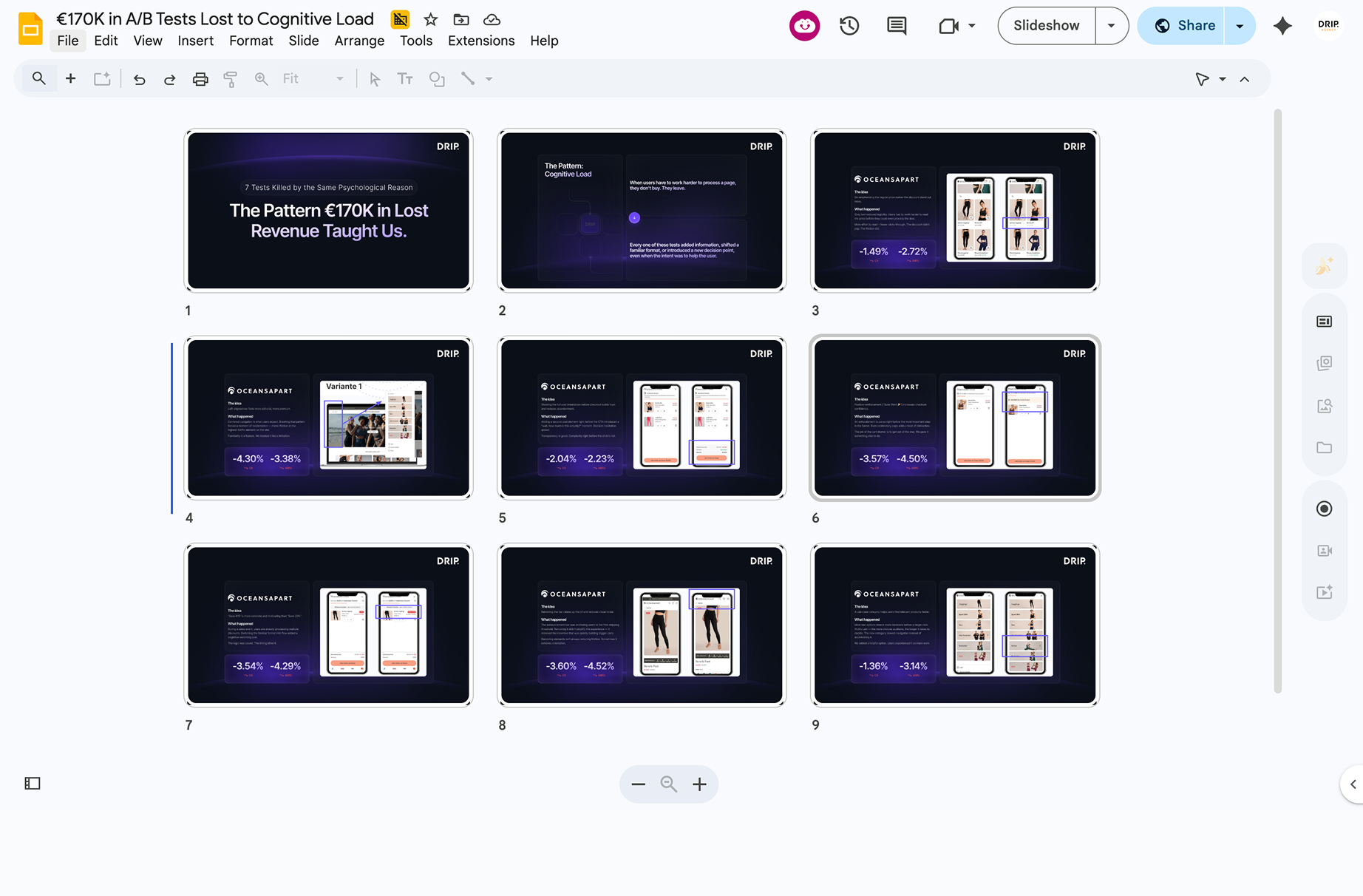The height and width of the screenshot is (896, 1363).
Task: Open the Fit zoom level dropdown
Action: (313, 79)
